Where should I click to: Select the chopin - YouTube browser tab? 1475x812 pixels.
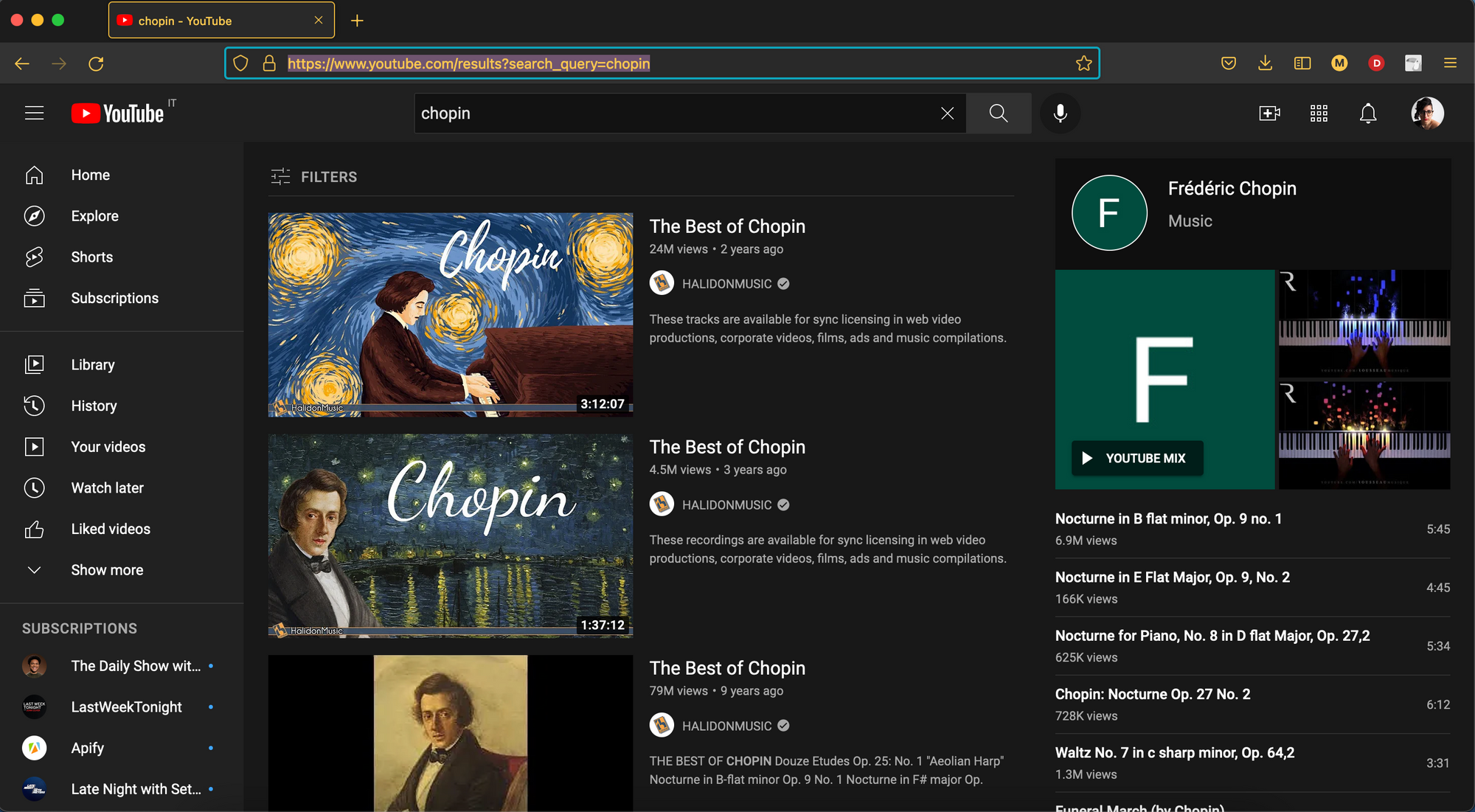point(221,20)
